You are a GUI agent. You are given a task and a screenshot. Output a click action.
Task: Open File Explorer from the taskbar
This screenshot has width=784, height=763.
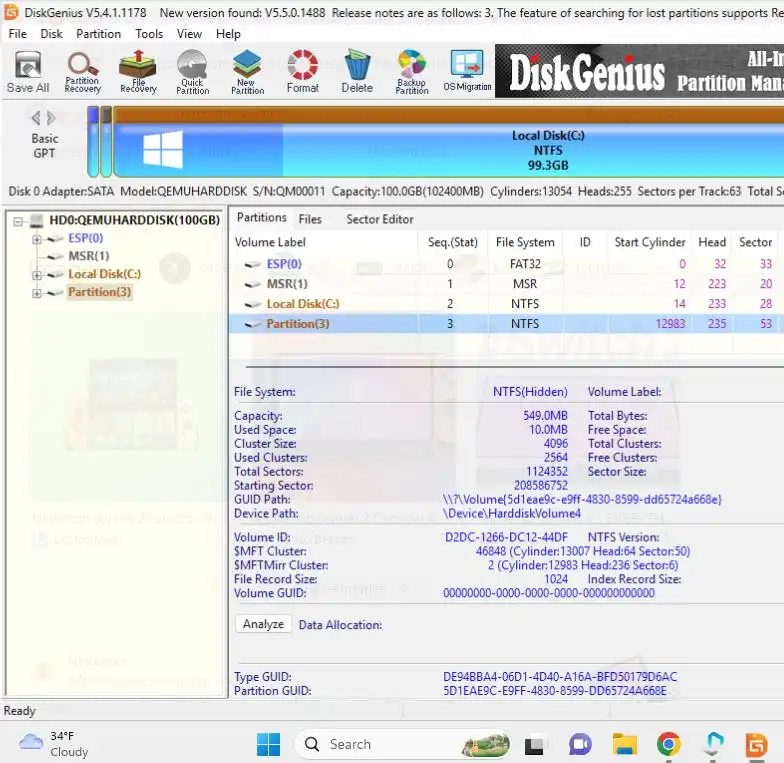tap(624, 744)
